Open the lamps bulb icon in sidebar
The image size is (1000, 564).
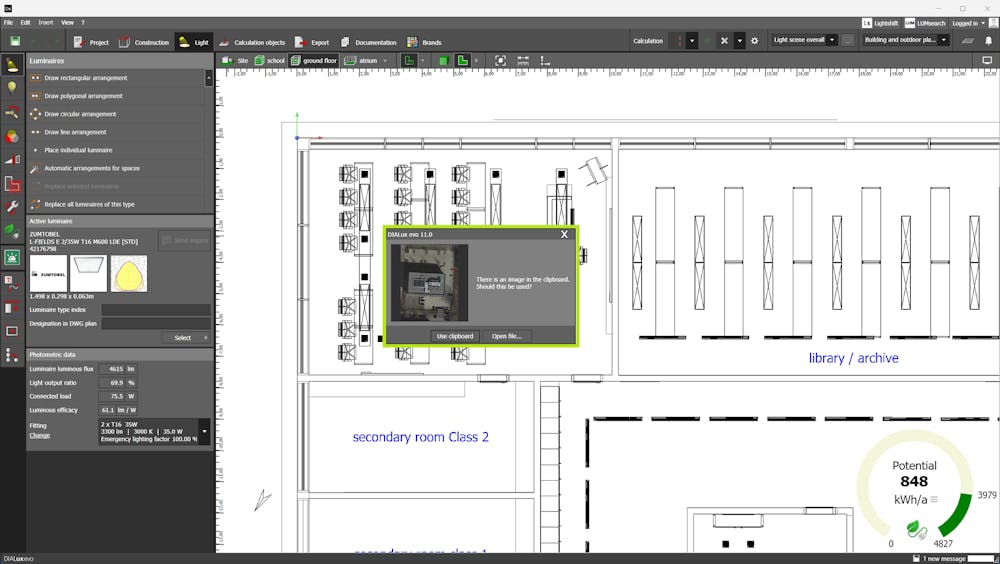tap(12, 88)
